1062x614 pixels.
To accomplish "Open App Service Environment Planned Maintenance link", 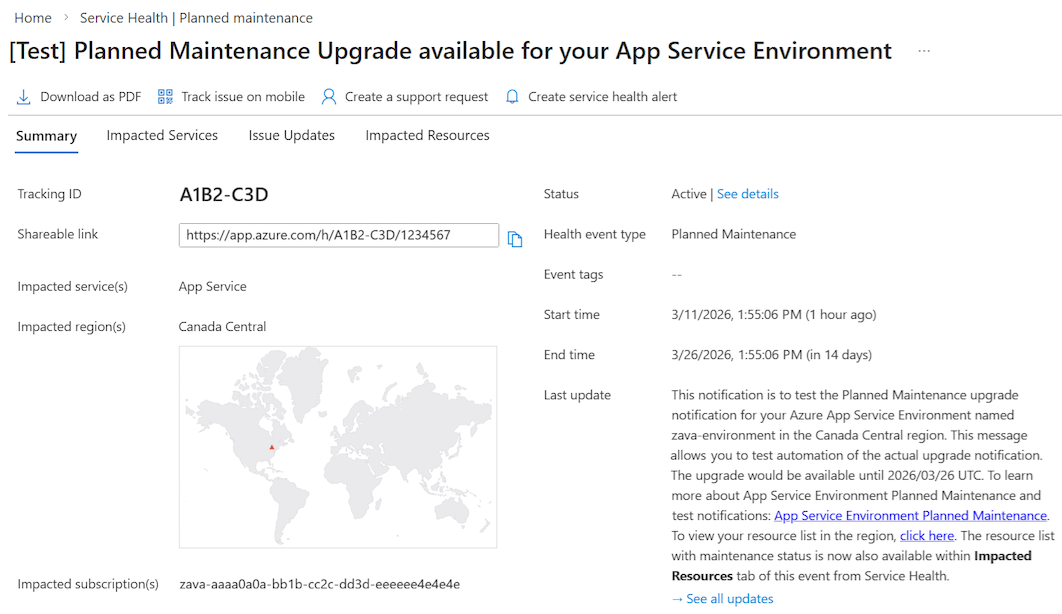I will (x=910, y=516).
